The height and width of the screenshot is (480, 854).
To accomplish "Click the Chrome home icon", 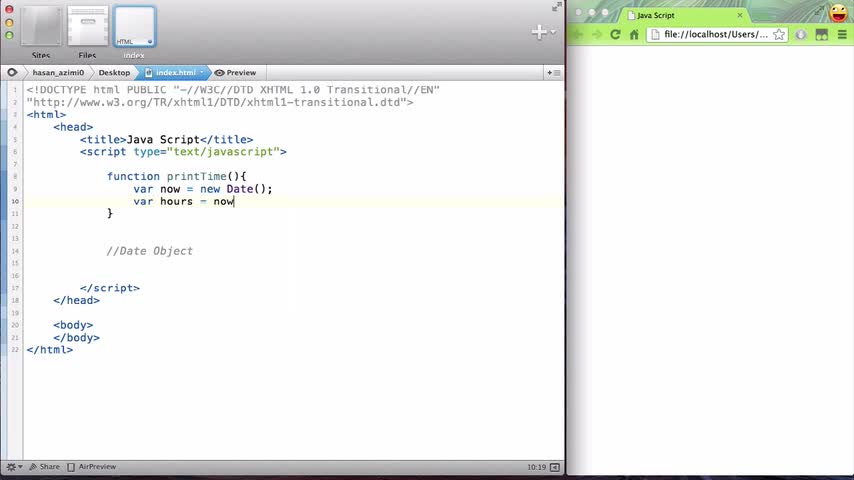I will (x=634, y=34).
